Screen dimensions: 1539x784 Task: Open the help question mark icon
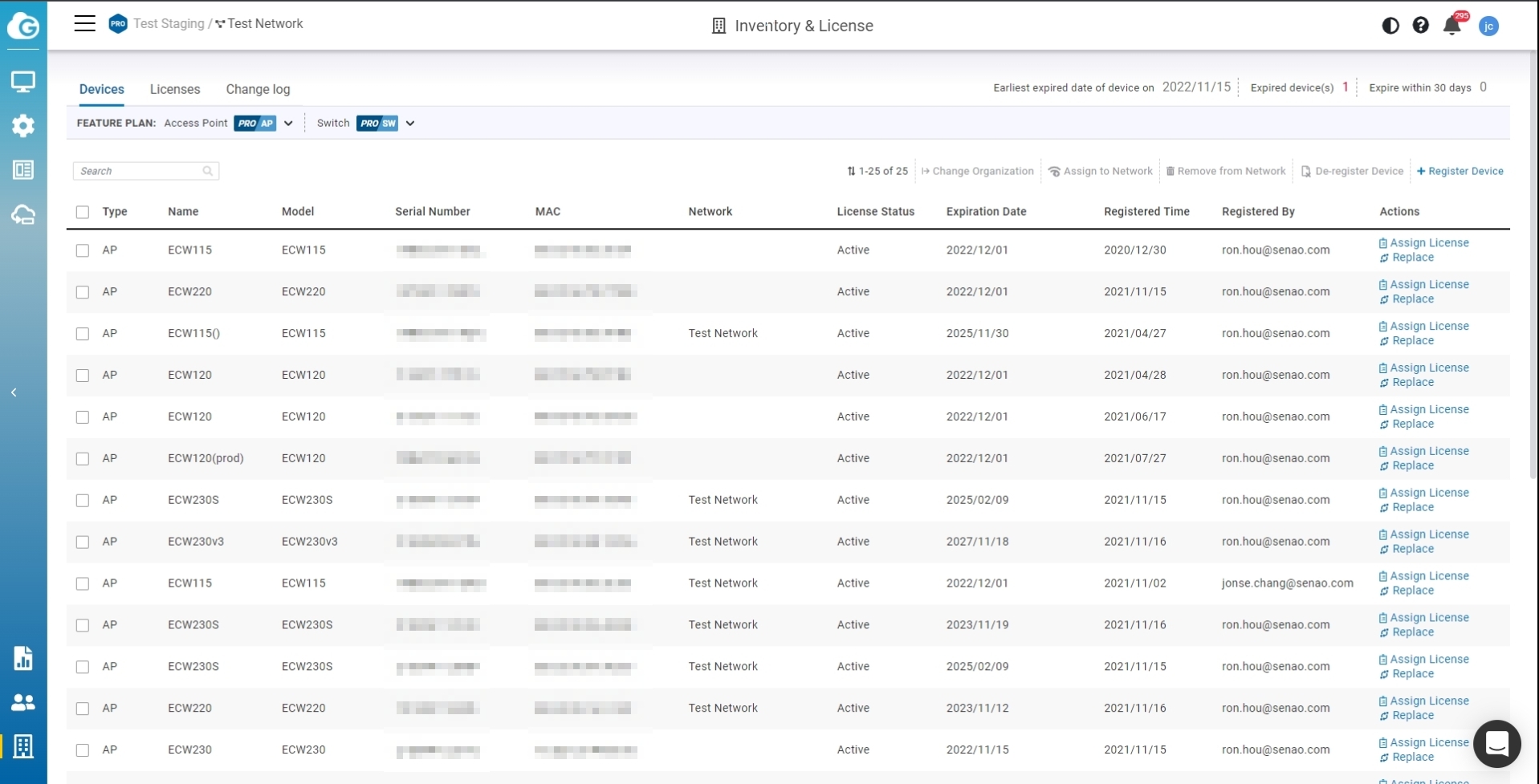click(x=1420, y=26)
